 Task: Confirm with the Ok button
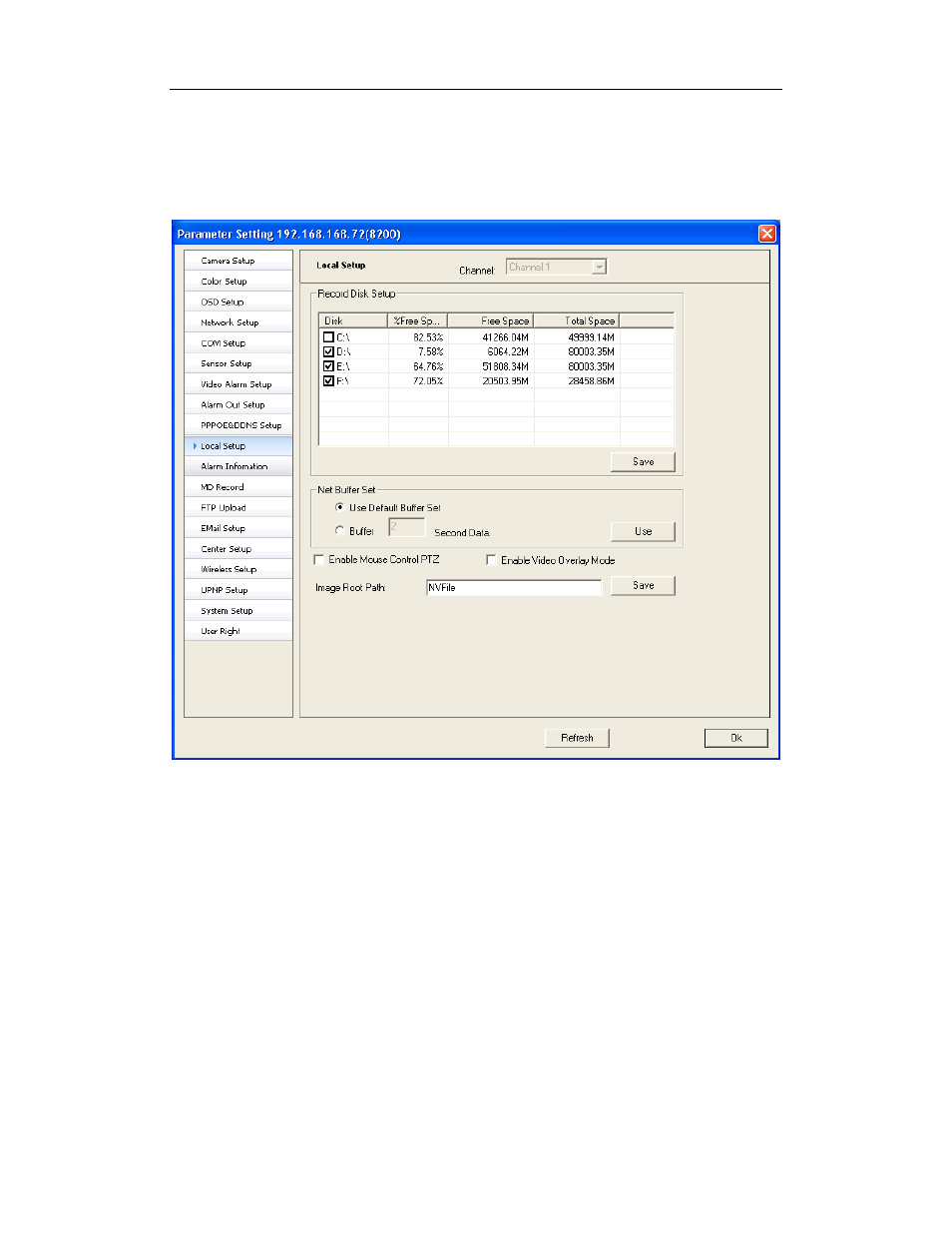736,738
